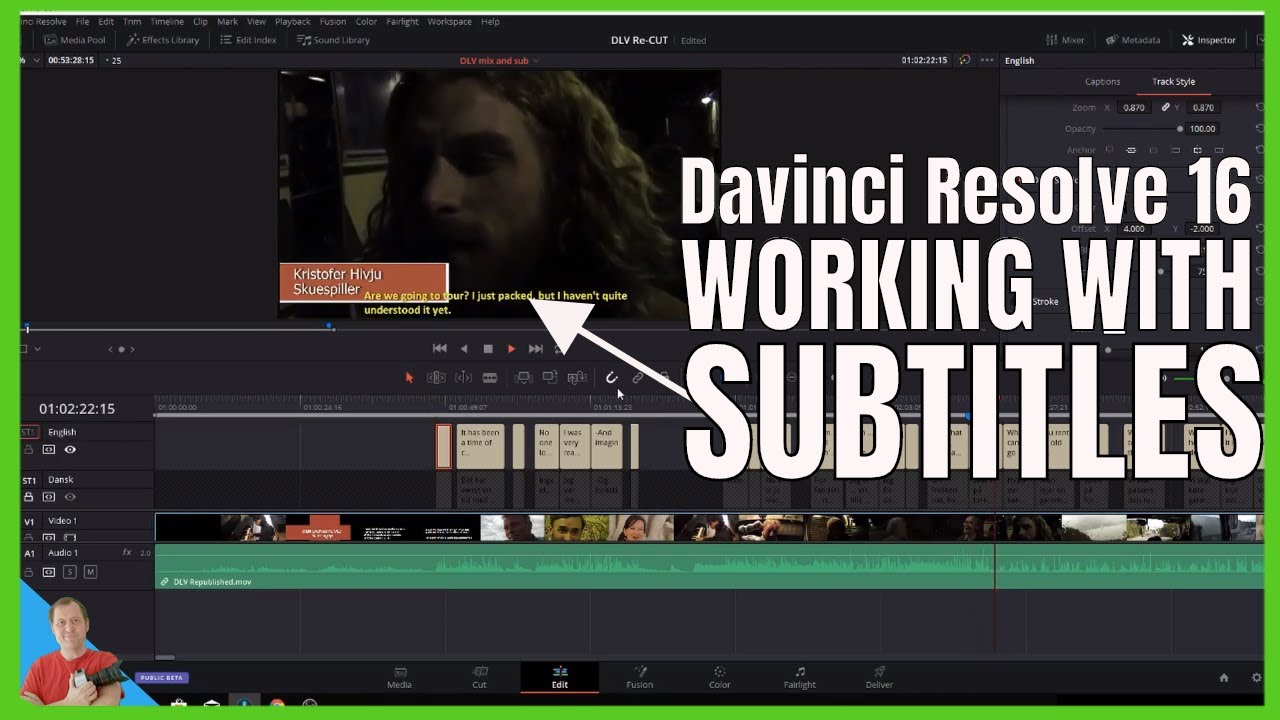This screenshot has width=1280, height=720.
Task: Toggle visibility eye of English subtitle track
Action: tap(70, 450)
